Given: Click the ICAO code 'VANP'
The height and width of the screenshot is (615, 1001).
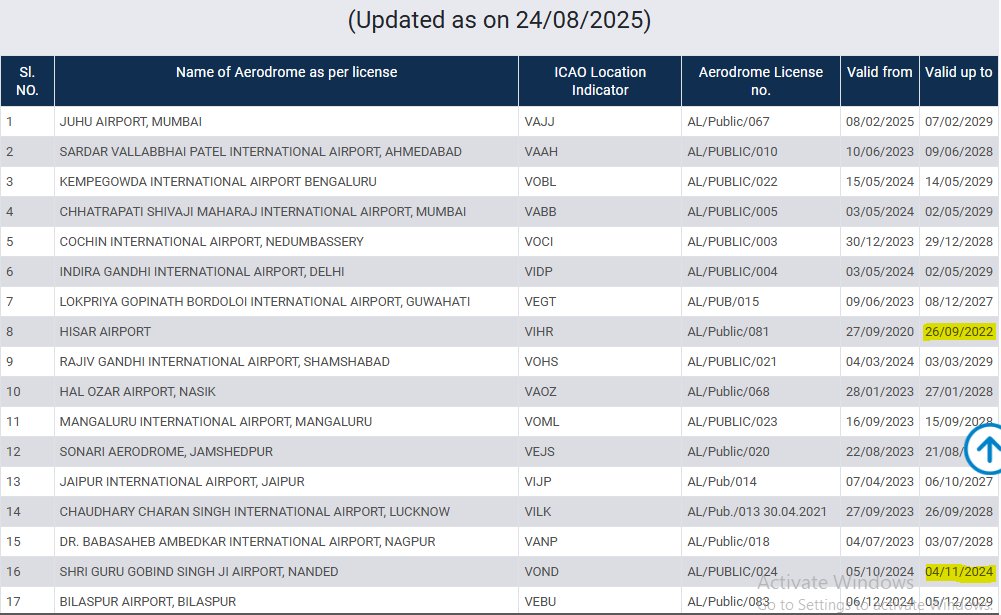Looking at the screenshot, I should click(541, 542).
